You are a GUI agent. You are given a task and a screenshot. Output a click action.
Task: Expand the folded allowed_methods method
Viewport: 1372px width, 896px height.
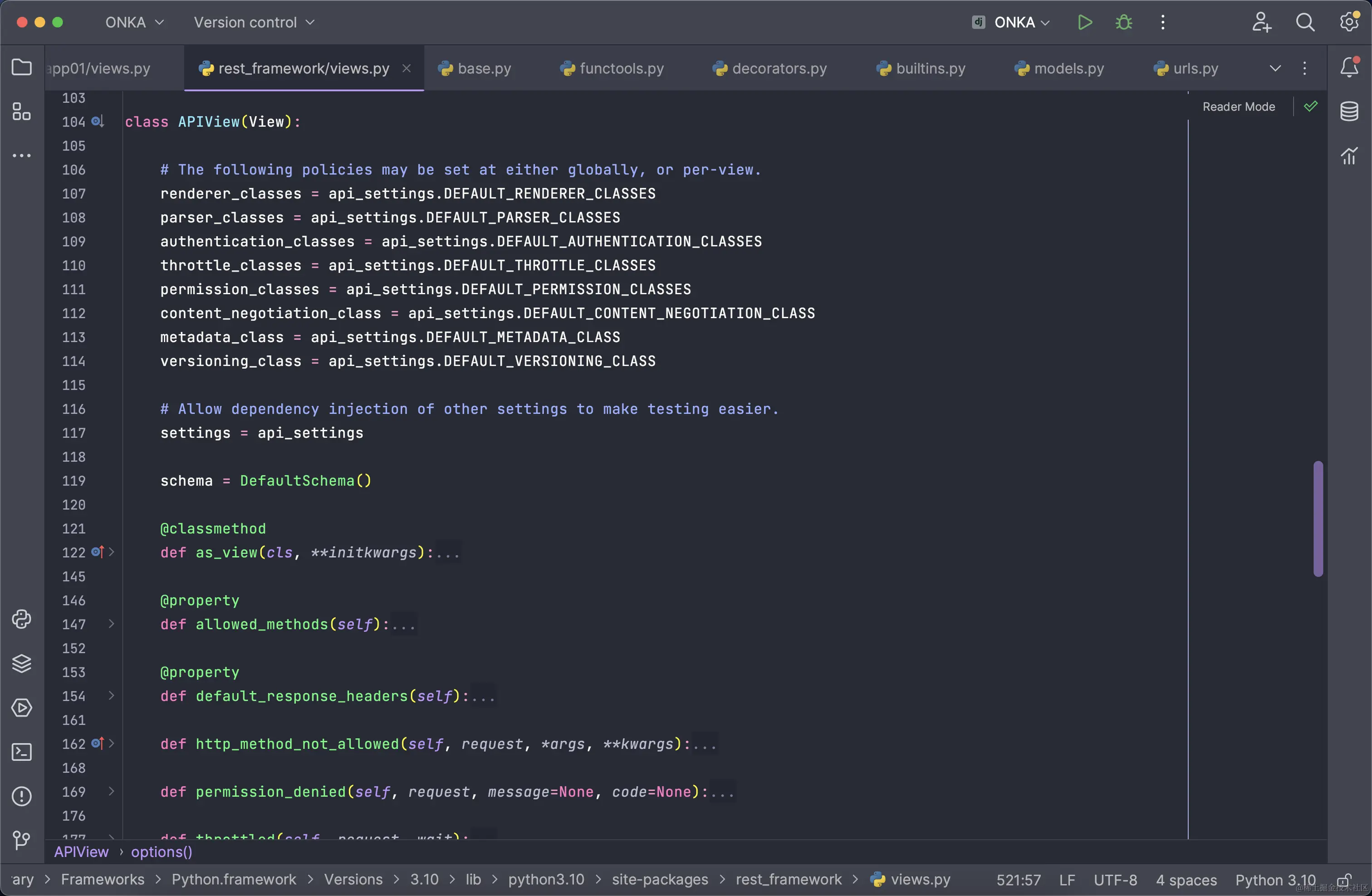click(111, 624)
